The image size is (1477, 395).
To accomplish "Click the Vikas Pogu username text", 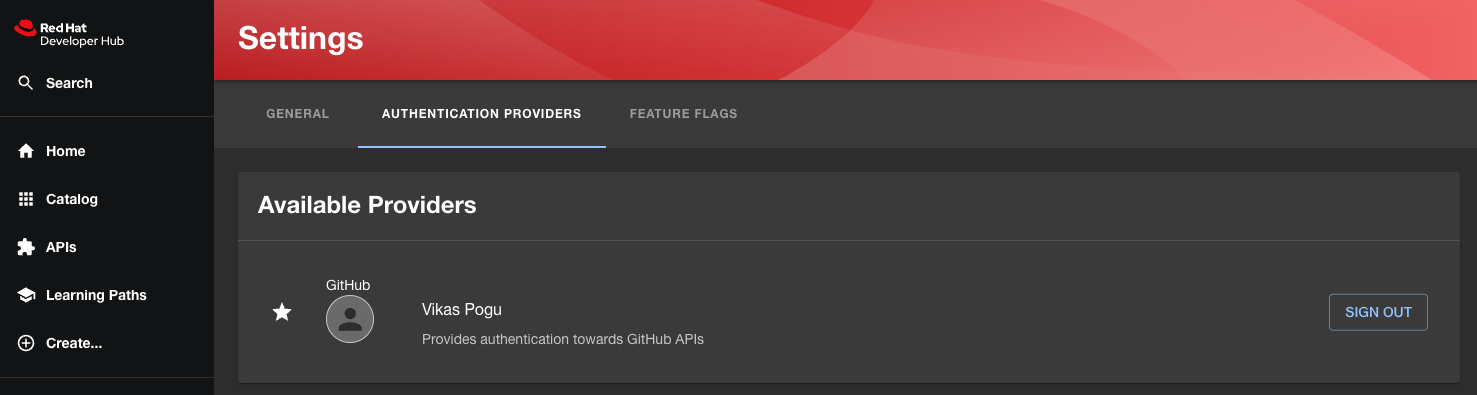I will coord(462,309).
